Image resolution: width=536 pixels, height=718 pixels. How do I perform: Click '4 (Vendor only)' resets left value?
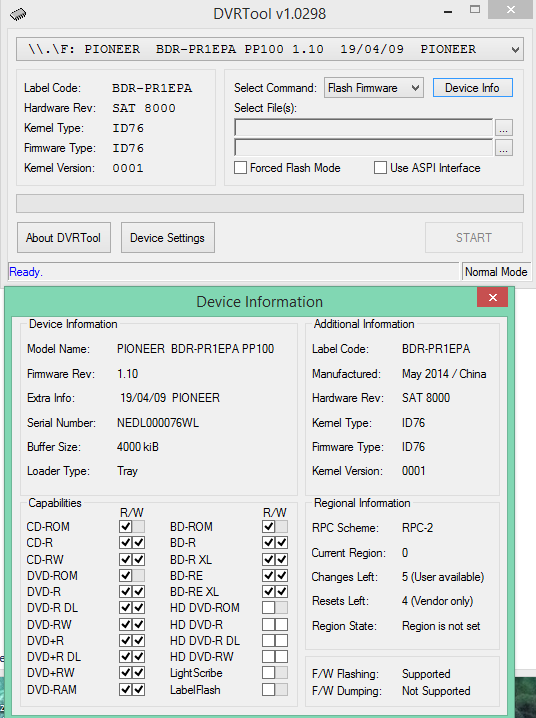click(x=438, y=601)
